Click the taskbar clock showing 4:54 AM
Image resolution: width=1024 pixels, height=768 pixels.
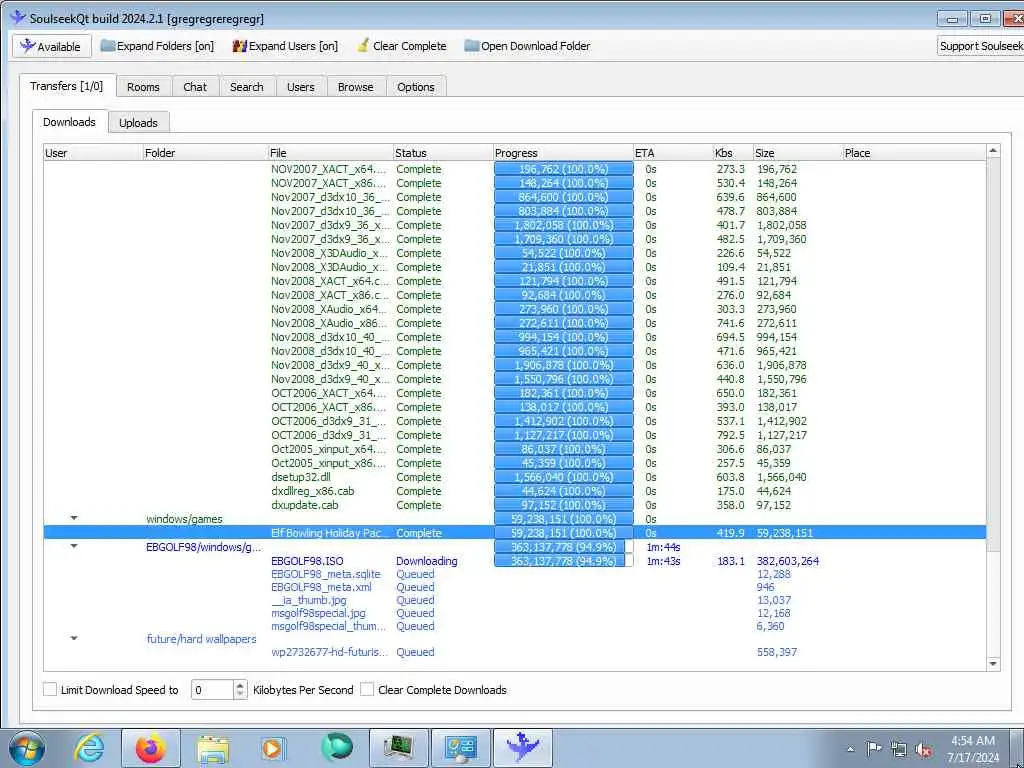pos(973,748)
